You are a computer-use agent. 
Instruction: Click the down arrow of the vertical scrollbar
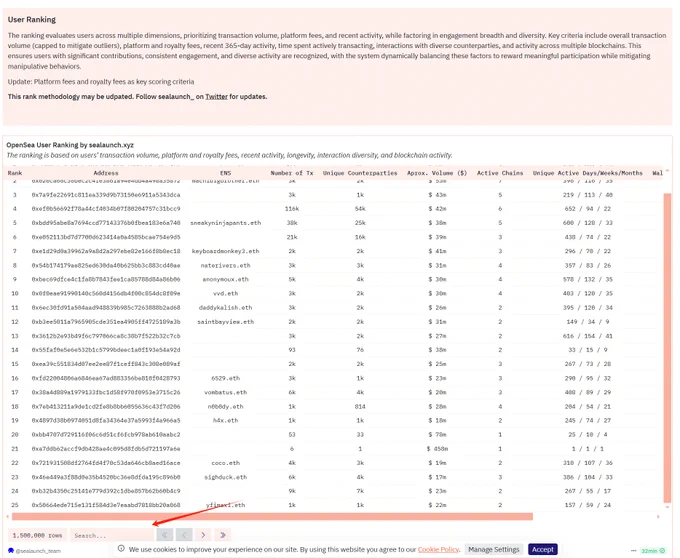[667, 506]
